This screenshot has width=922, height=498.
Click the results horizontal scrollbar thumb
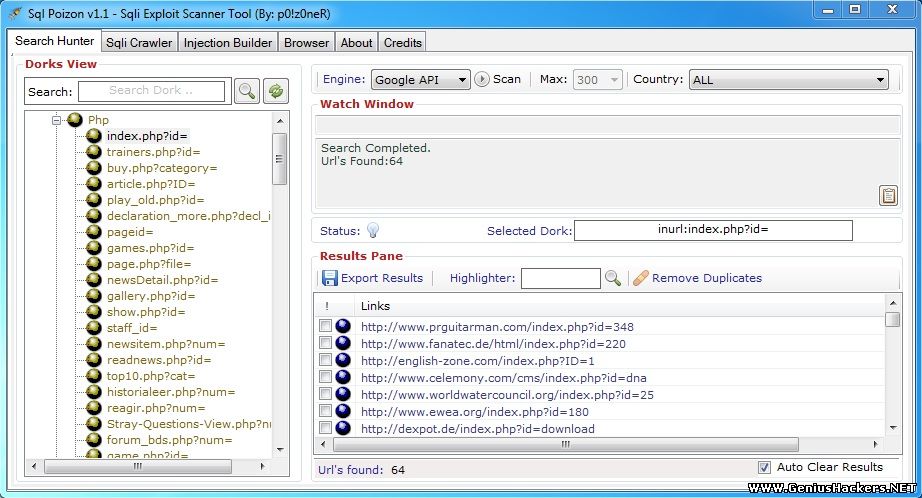coord(566,444)
